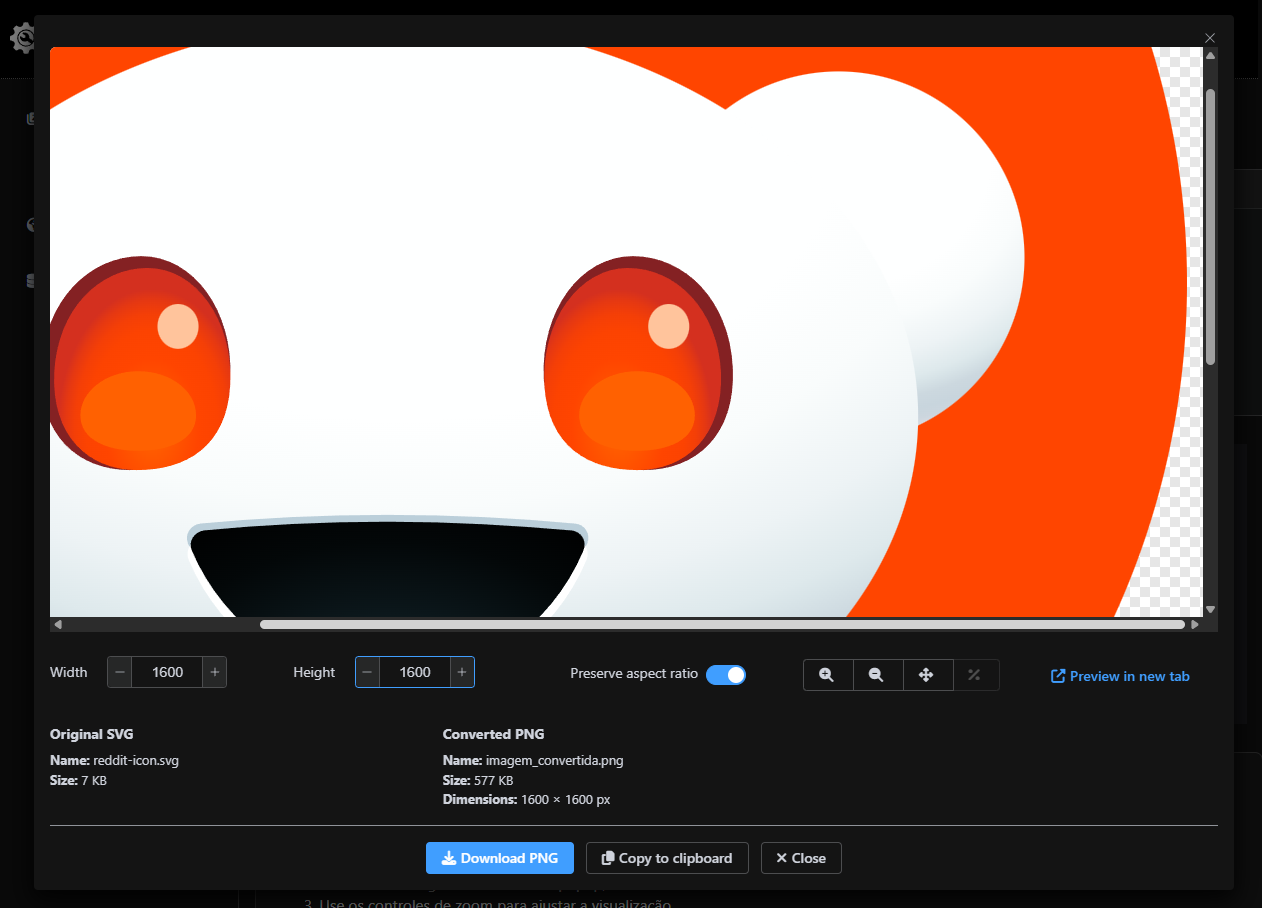Click the Height value input field
The image size is (1262, 908).
[x=414, y=672]
